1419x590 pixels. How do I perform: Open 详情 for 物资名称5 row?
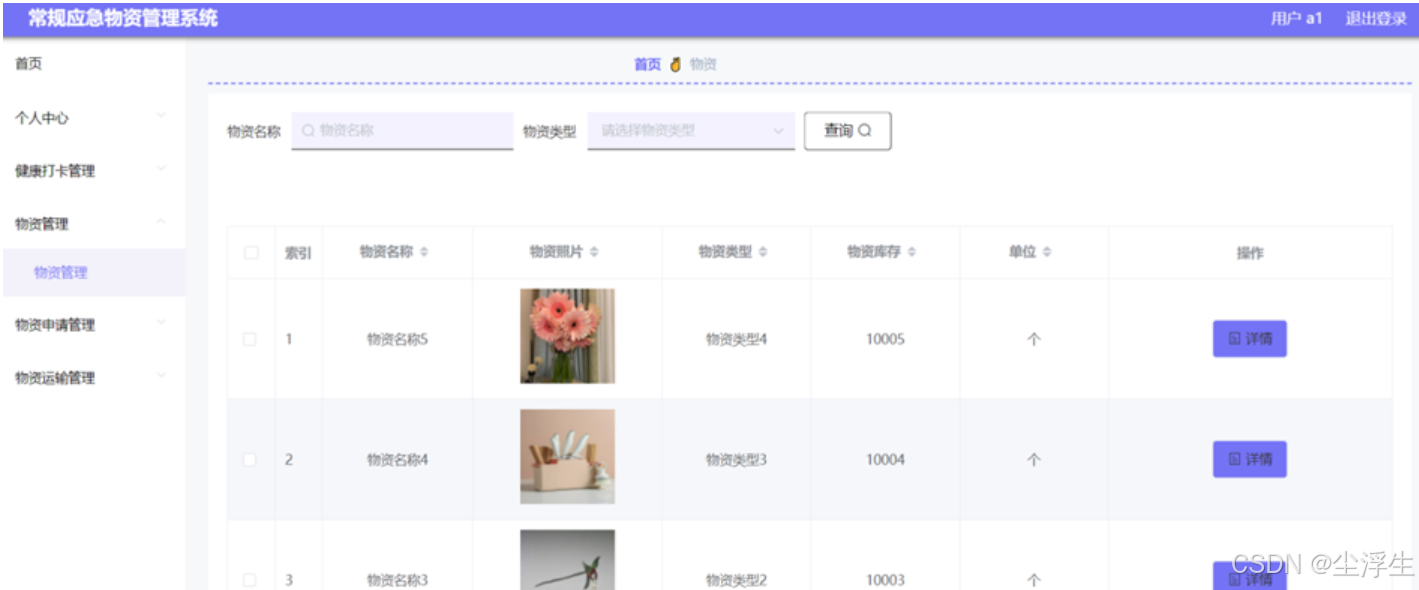tap(1249, 339)
